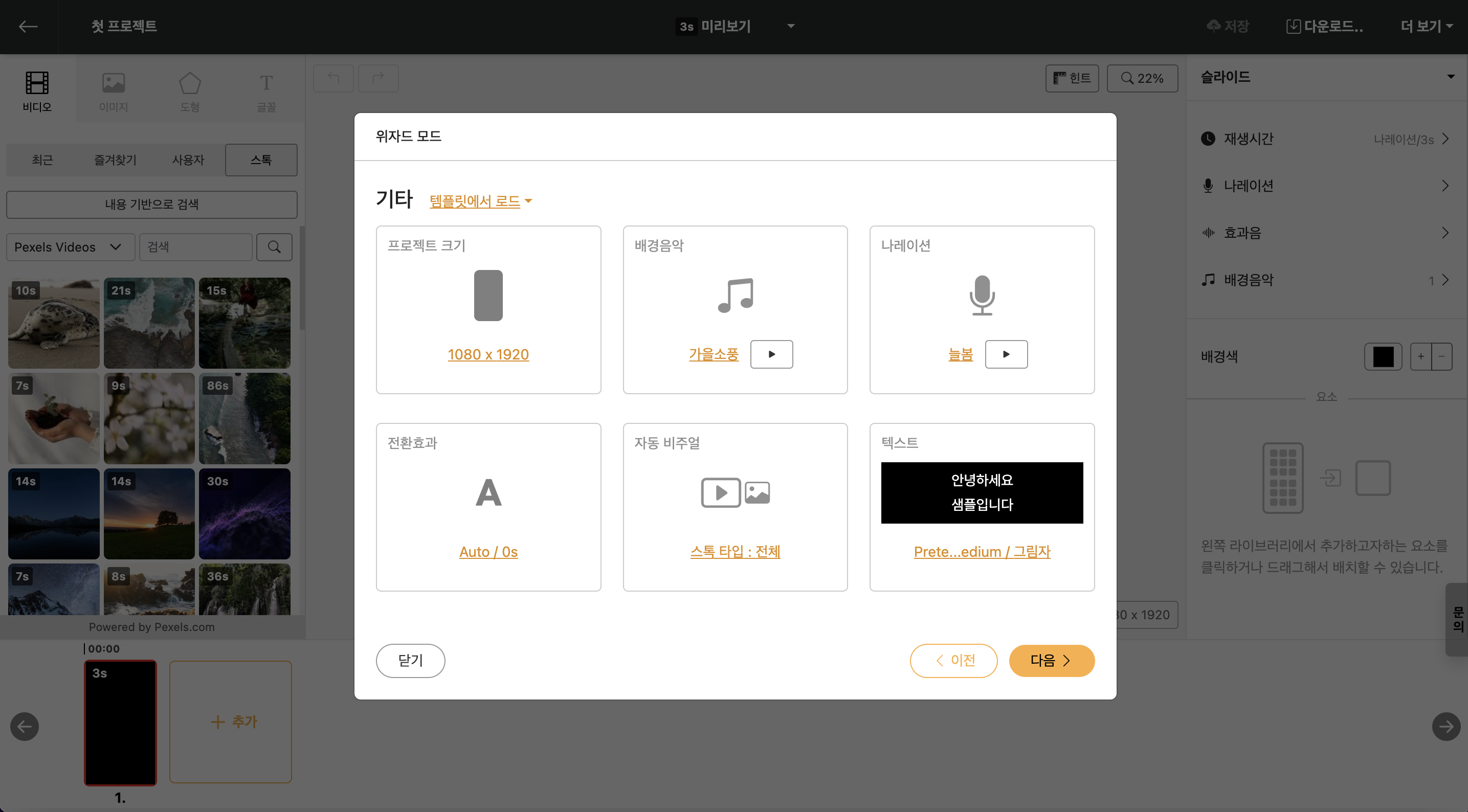Screen dimensions: 1468x812
Task: Click the 안녕하세요 샘플입니다 text preview
Action: click(982, 492)
